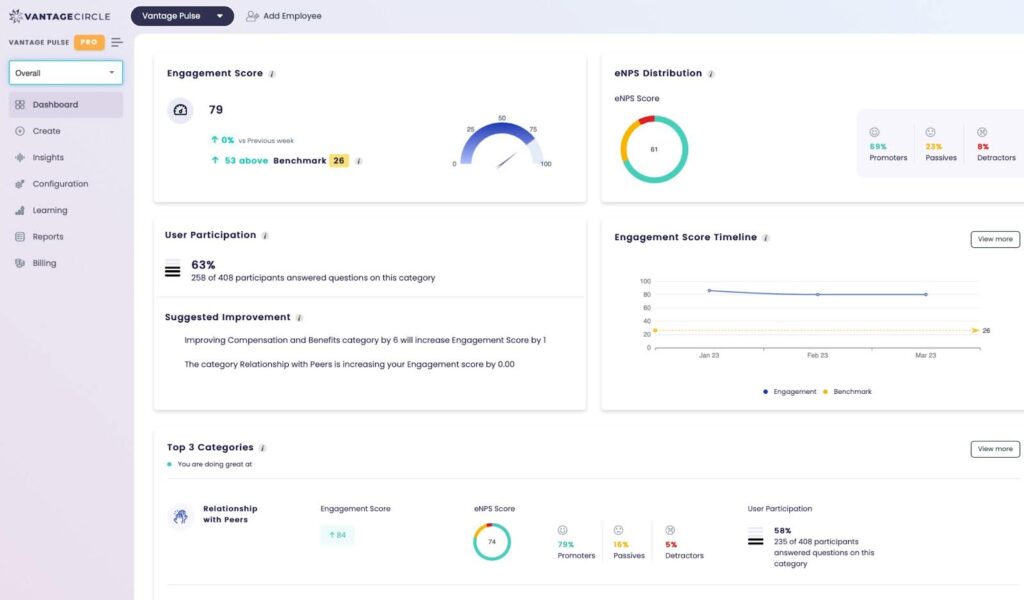Click the Vantage Circle logo
Screen dimensions: 1024x600
click(58, 16)
